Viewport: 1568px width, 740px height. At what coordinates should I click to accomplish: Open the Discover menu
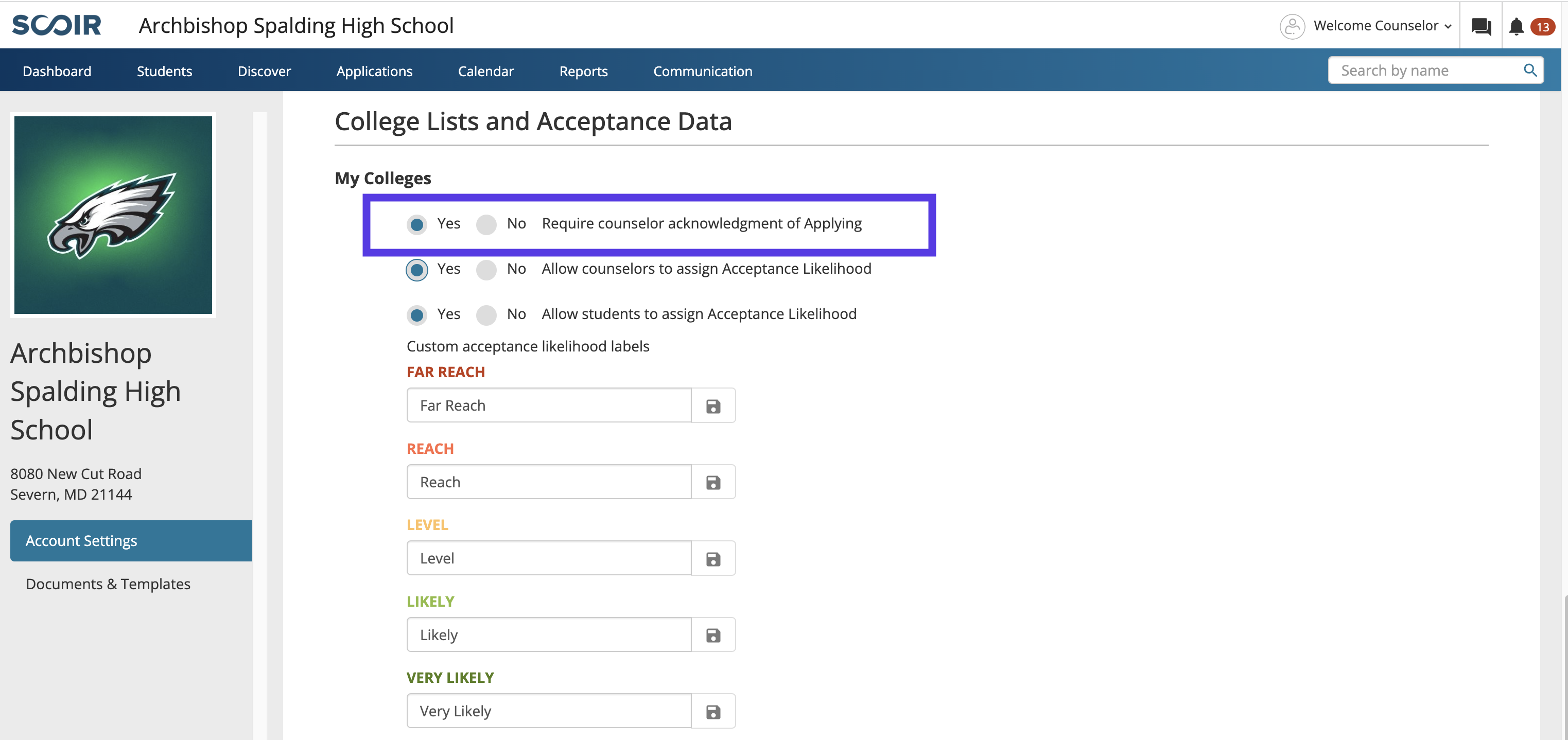coord(264,71)
